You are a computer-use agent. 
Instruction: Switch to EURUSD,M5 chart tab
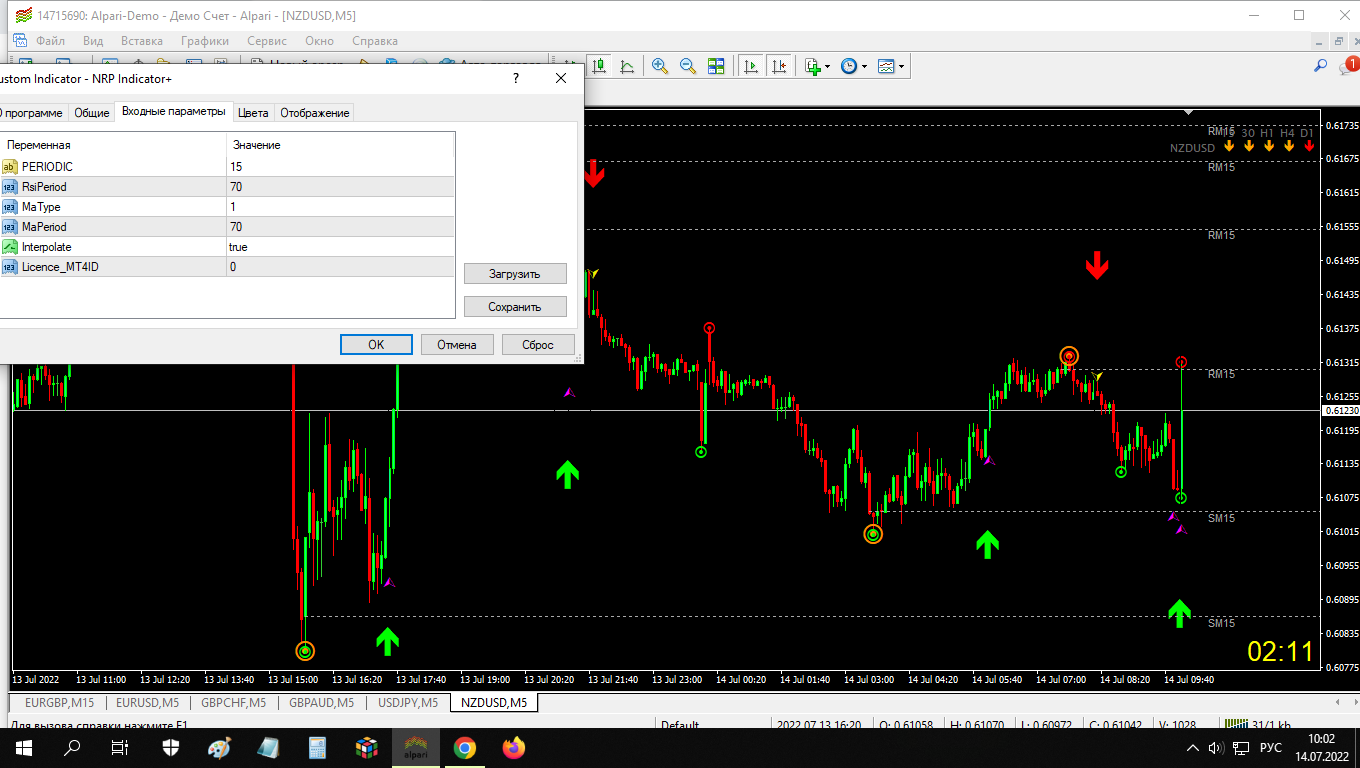click(x=147, y=702)
